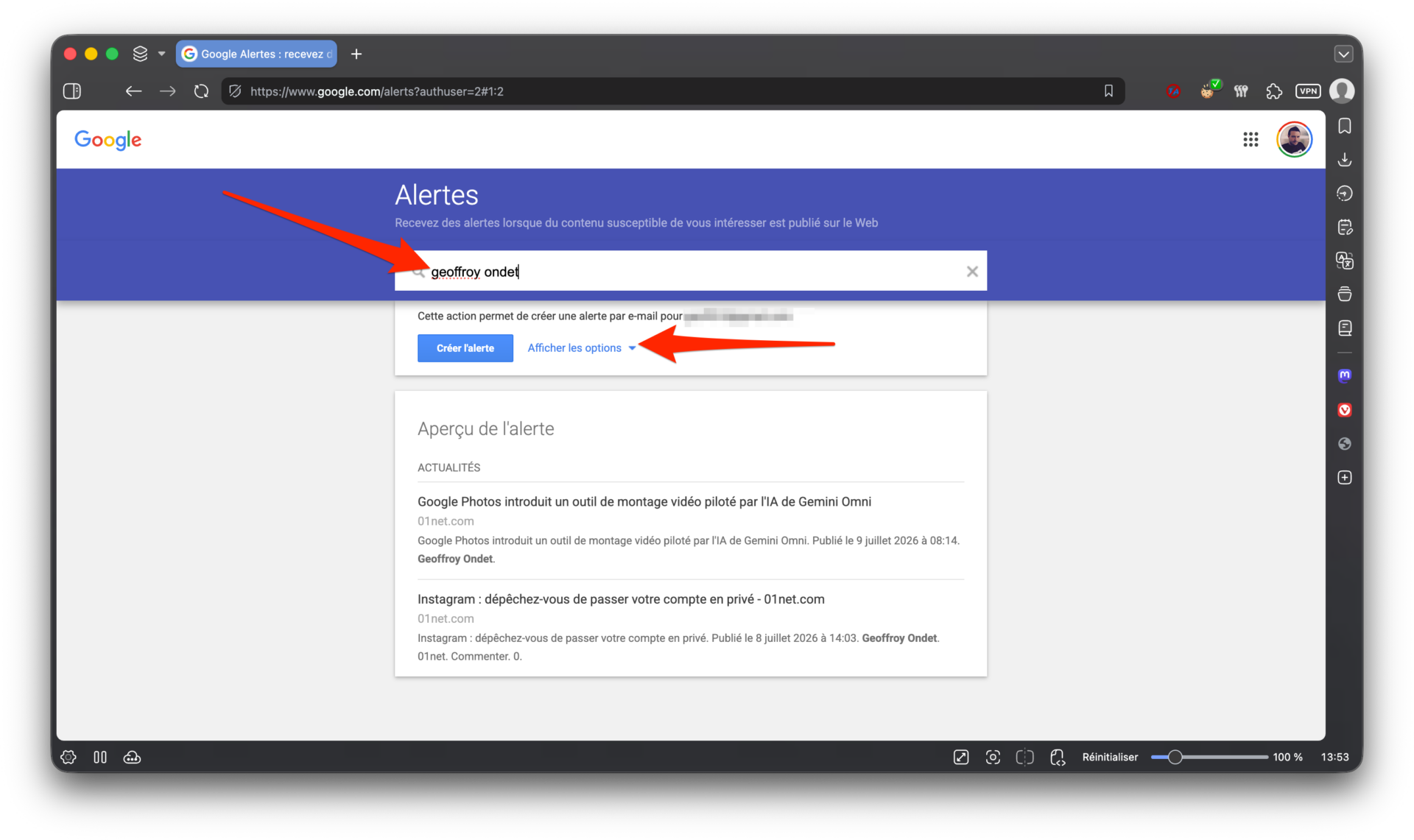Click '01net.com' under the Google Photos article
This screenshot has width=1414, height=840.
(446, 521)
